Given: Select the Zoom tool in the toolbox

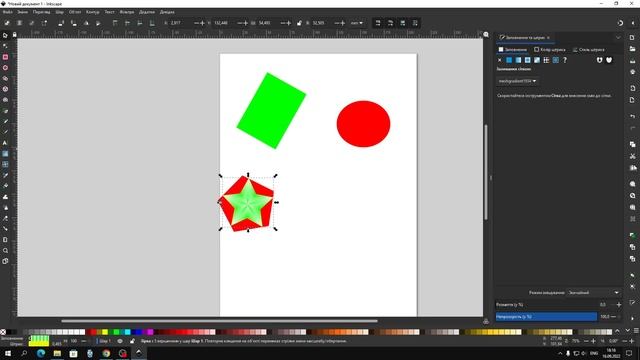Looking at the screenshot, I should pyautogui.click(x=5, y=251).
